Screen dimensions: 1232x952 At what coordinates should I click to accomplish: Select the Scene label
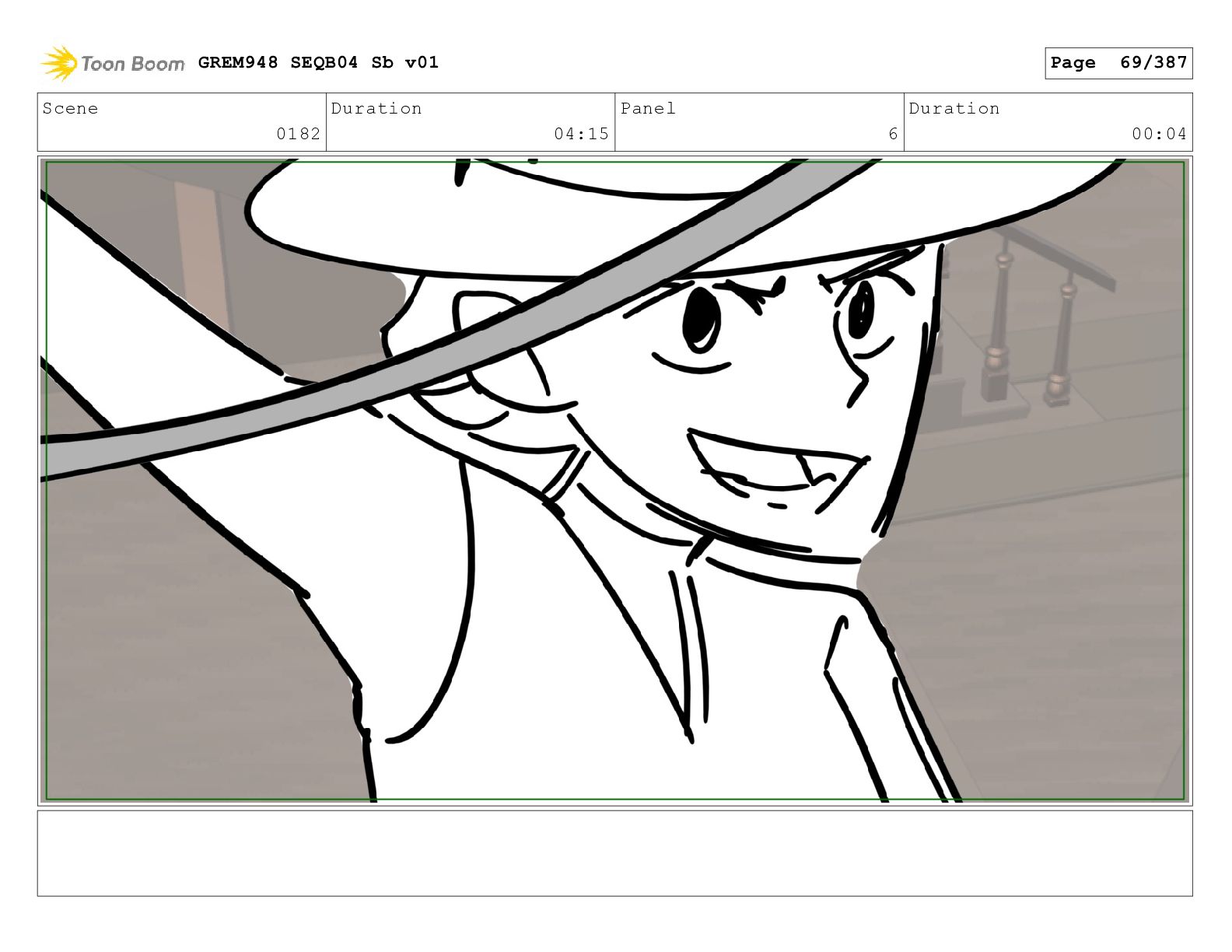(x=70, y=108)
